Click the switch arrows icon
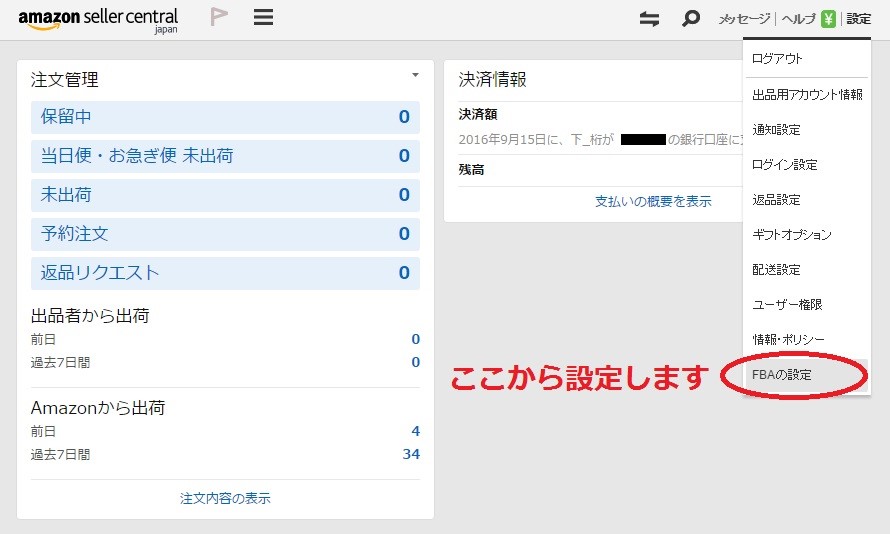 (649, 19)
